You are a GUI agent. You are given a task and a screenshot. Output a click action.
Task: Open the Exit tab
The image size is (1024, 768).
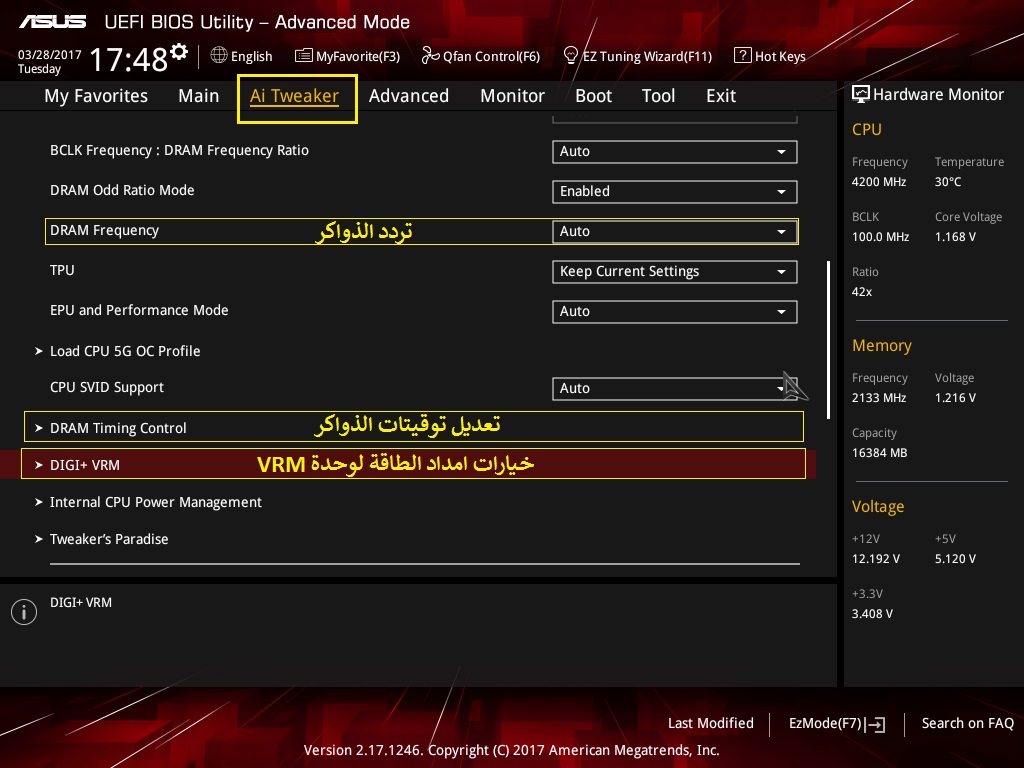coord(721,96)
